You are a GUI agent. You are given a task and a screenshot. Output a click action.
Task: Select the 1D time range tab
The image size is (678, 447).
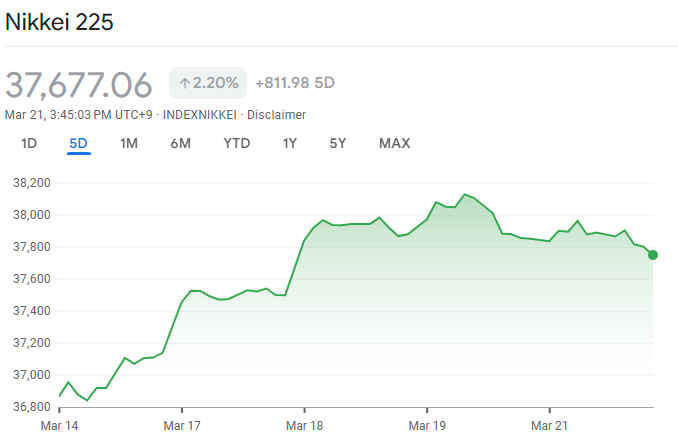pos(29,143)
